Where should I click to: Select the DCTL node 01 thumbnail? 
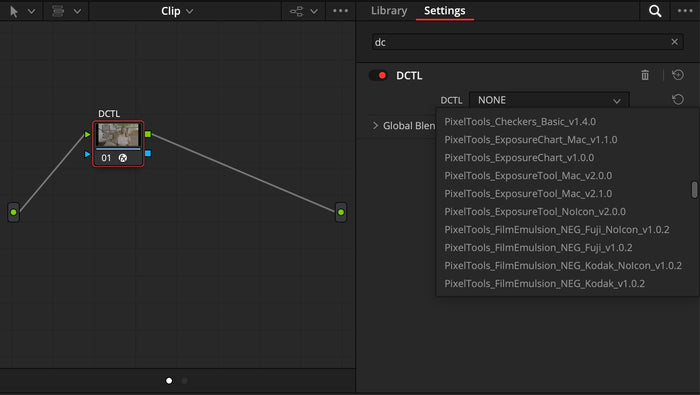pos(118,135)
